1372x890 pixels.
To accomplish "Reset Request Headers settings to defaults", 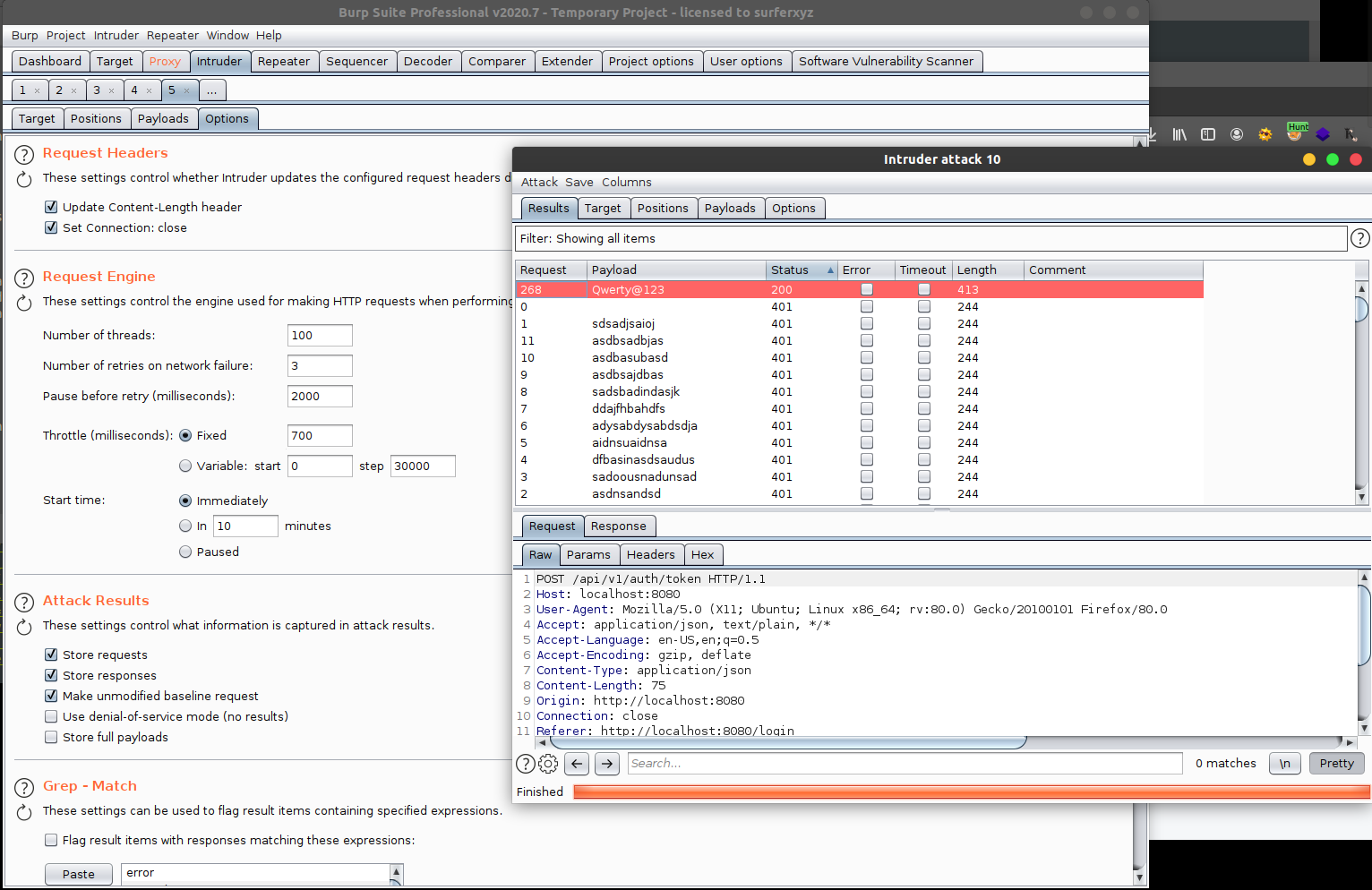I will point(24,179).
